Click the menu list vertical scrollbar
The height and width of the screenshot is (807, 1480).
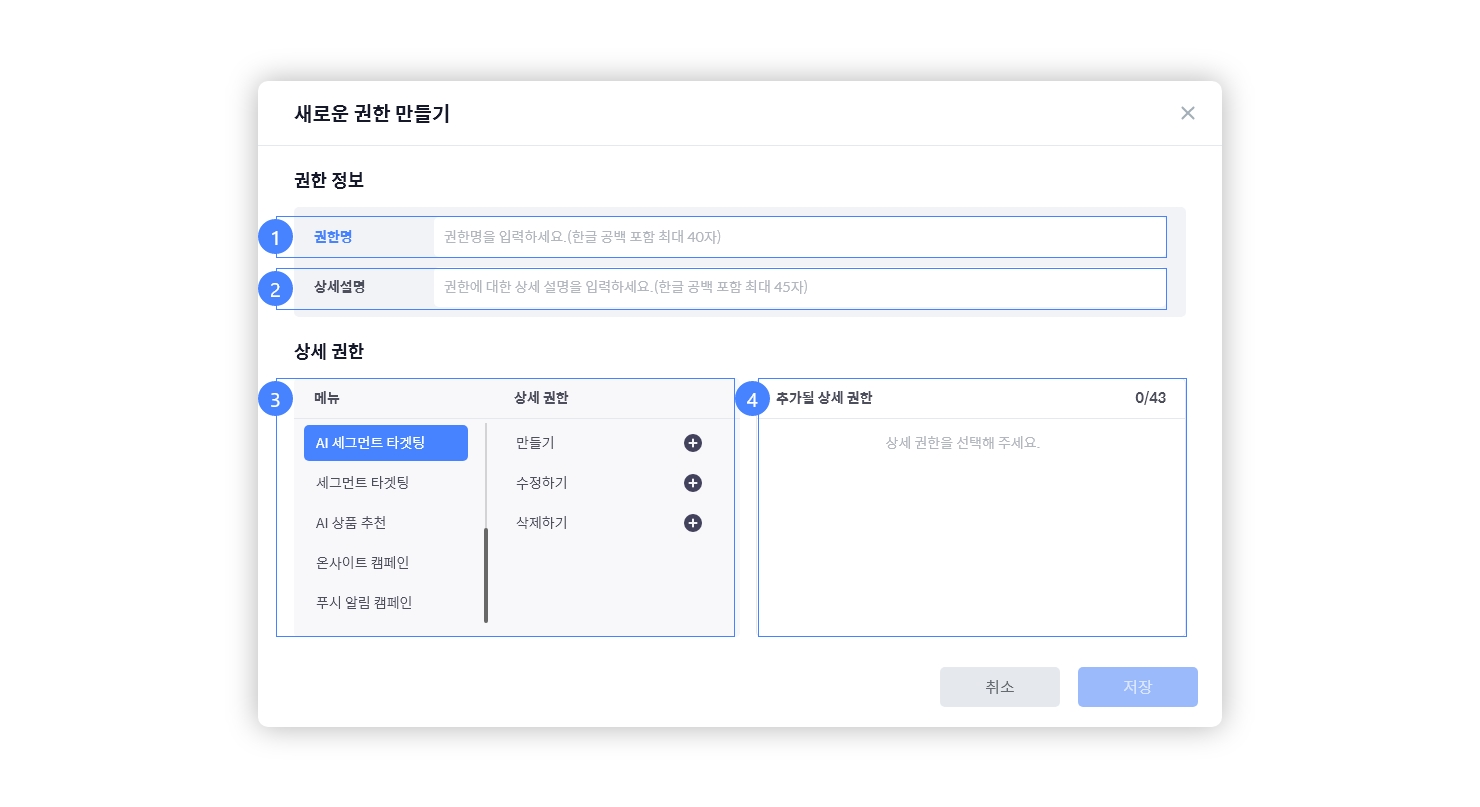[x=486, y=575]
